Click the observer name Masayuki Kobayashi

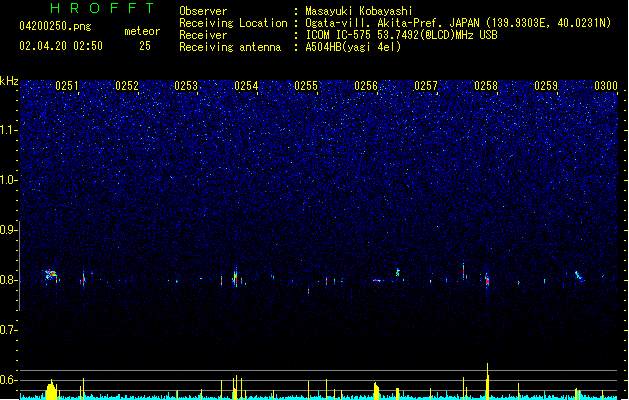click(x=358, y=11)
